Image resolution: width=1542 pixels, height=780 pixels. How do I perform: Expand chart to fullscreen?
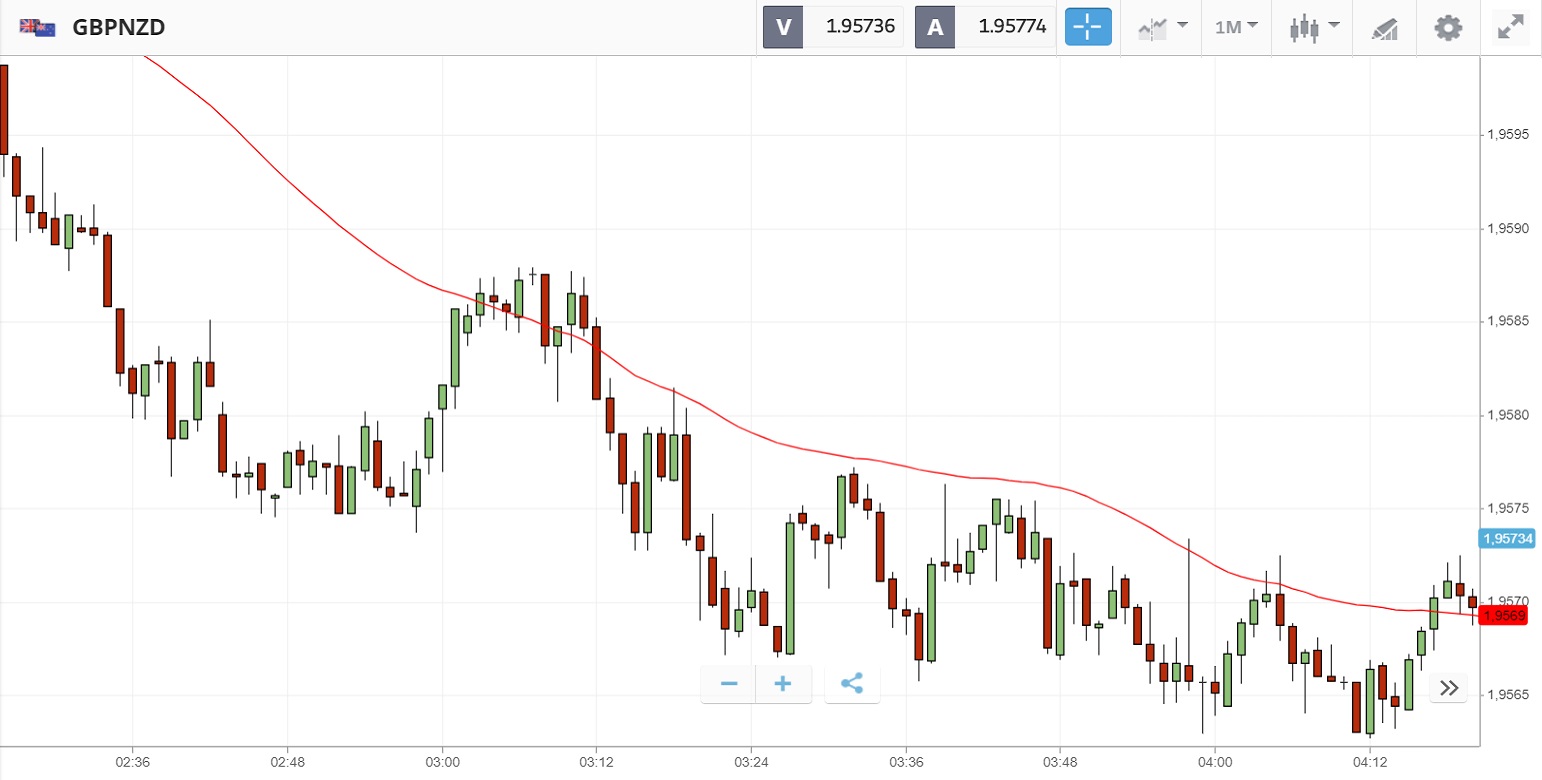tap(1510, 27)
